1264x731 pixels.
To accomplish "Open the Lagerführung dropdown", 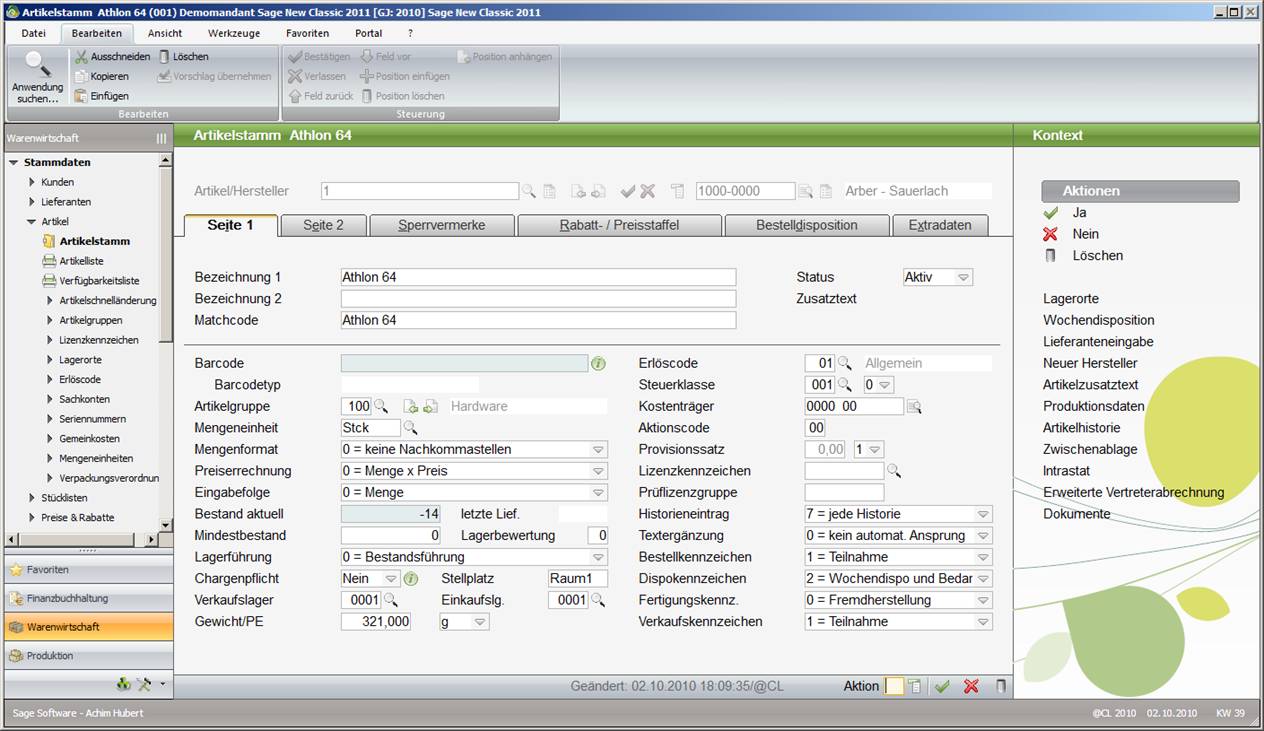I will click(598, 557).
